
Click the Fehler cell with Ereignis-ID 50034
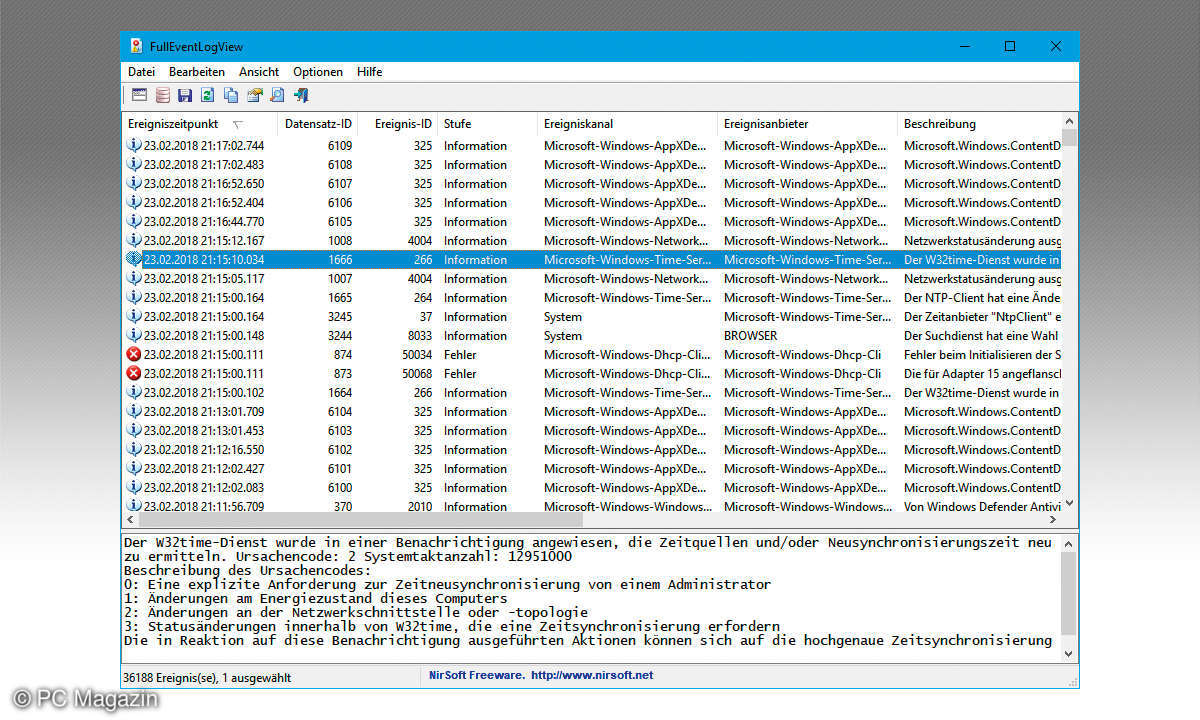point(460,354)
